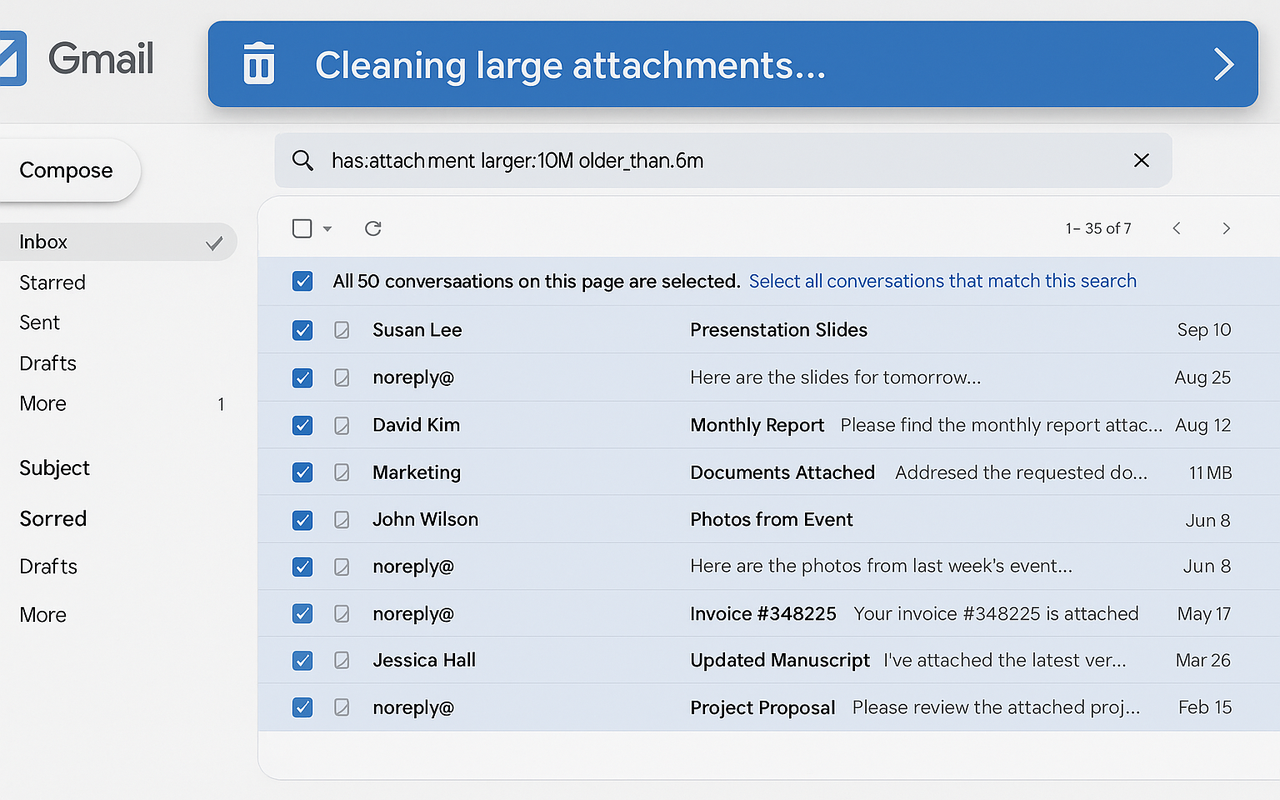The width and height of the screenshot is (1280, 800).
Task: Click the trash icon in the blue banner
Action: [x=258, y=64]
